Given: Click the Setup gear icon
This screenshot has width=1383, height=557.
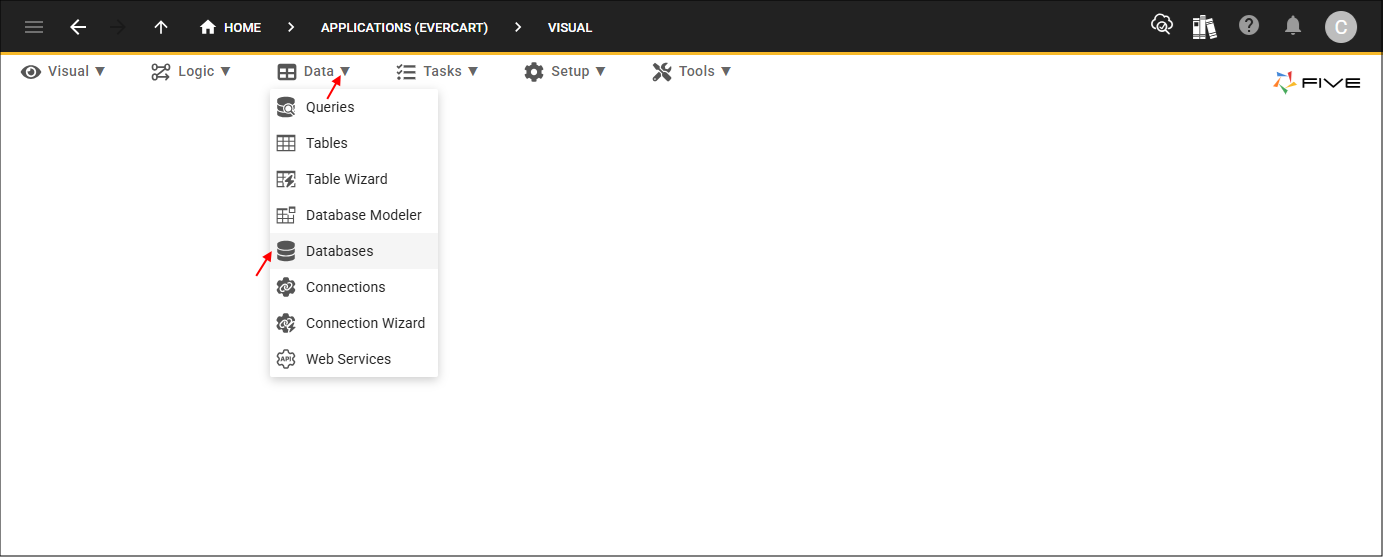Looking at the screenshot, I should click(x=534, y=72).
